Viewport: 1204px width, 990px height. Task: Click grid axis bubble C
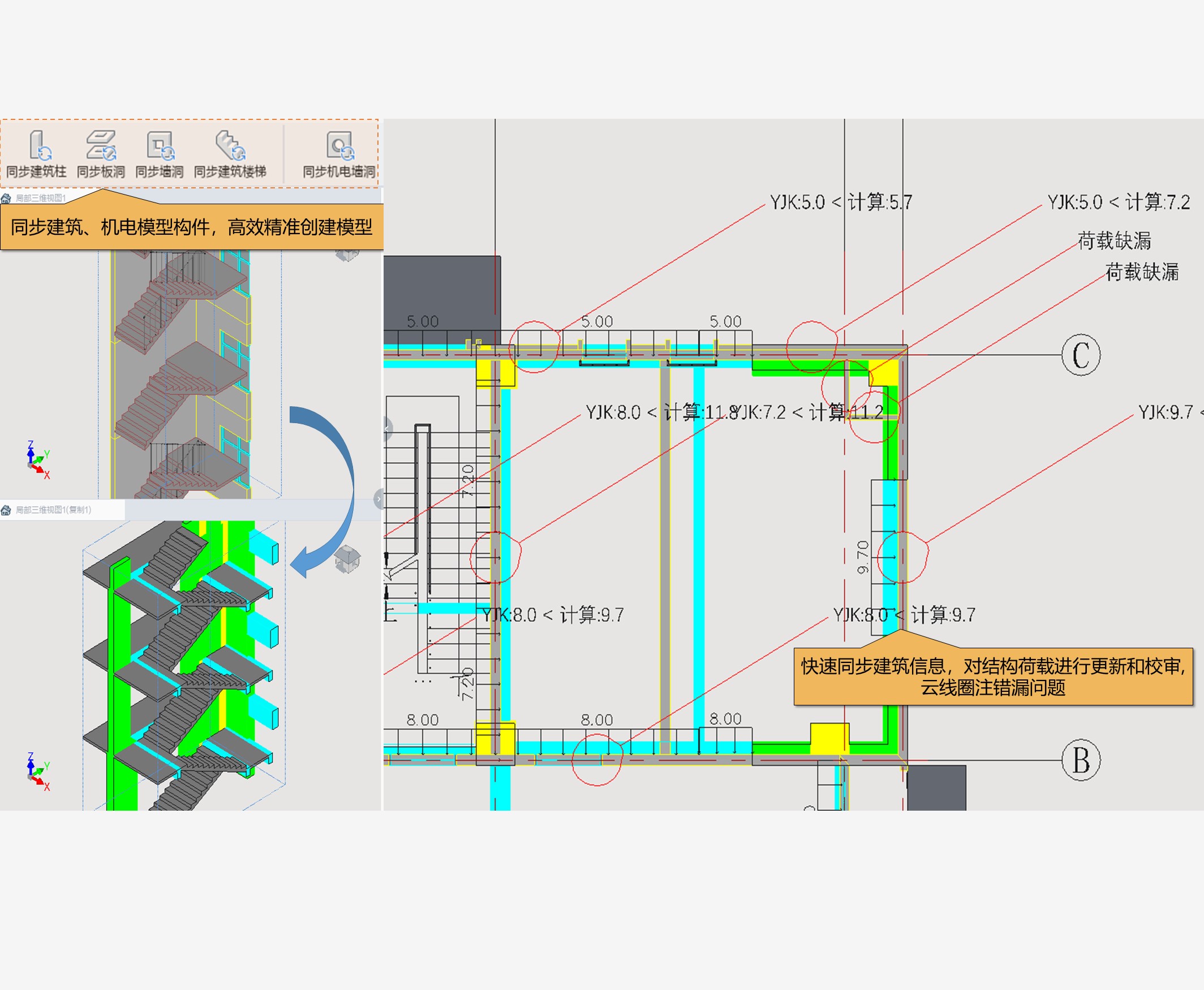pyautogui.click(x=1081, y=355)
